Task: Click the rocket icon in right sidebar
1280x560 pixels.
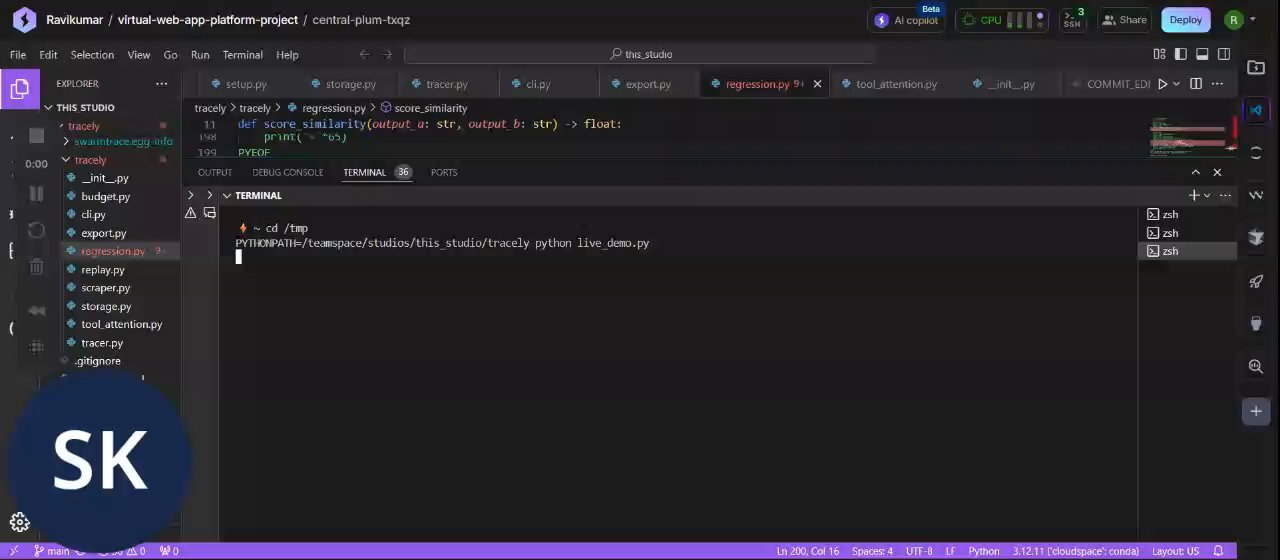Action: pyautogui.click(x=1256, y=281)
